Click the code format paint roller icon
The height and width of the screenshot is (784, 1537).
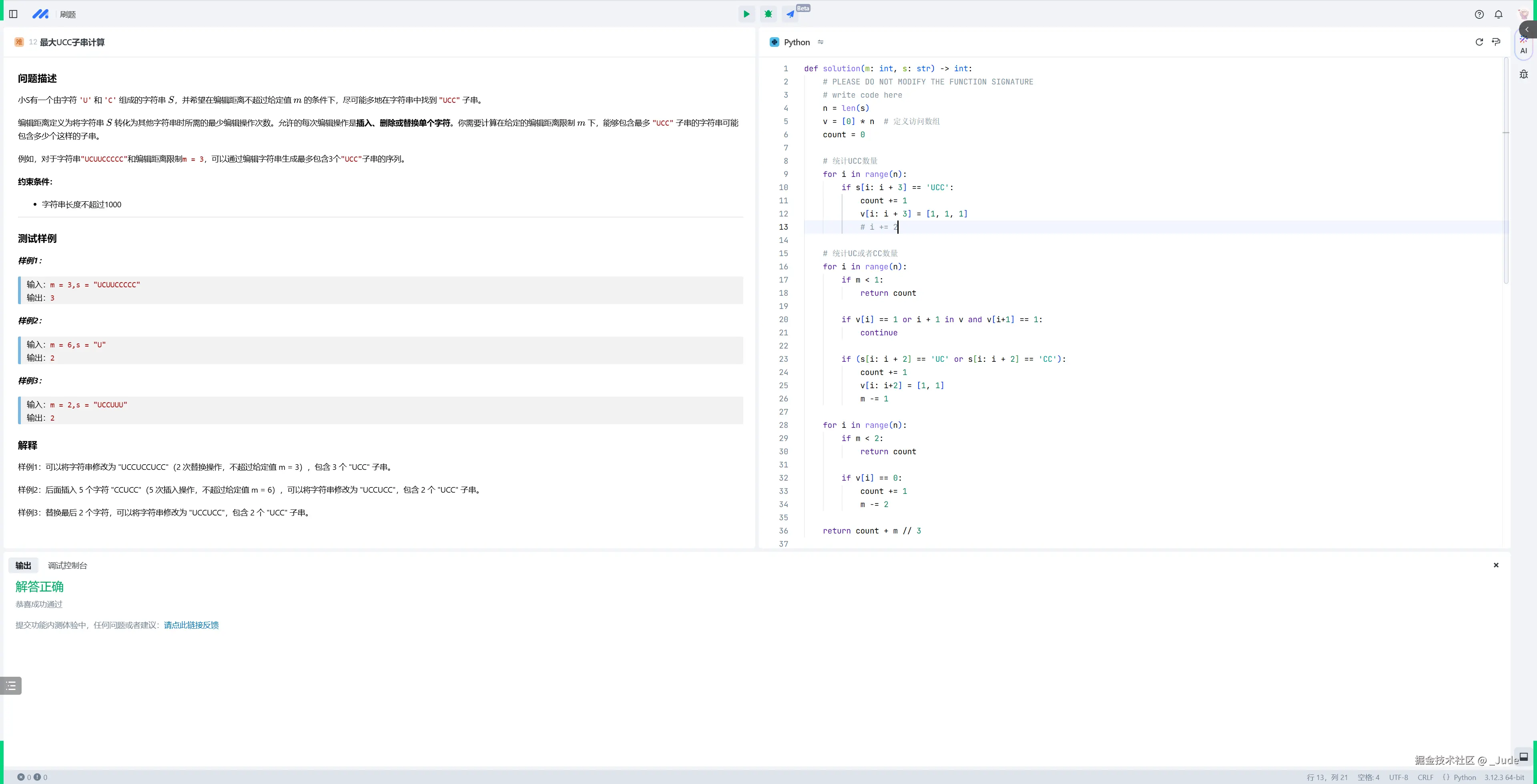coord(1496,42)
